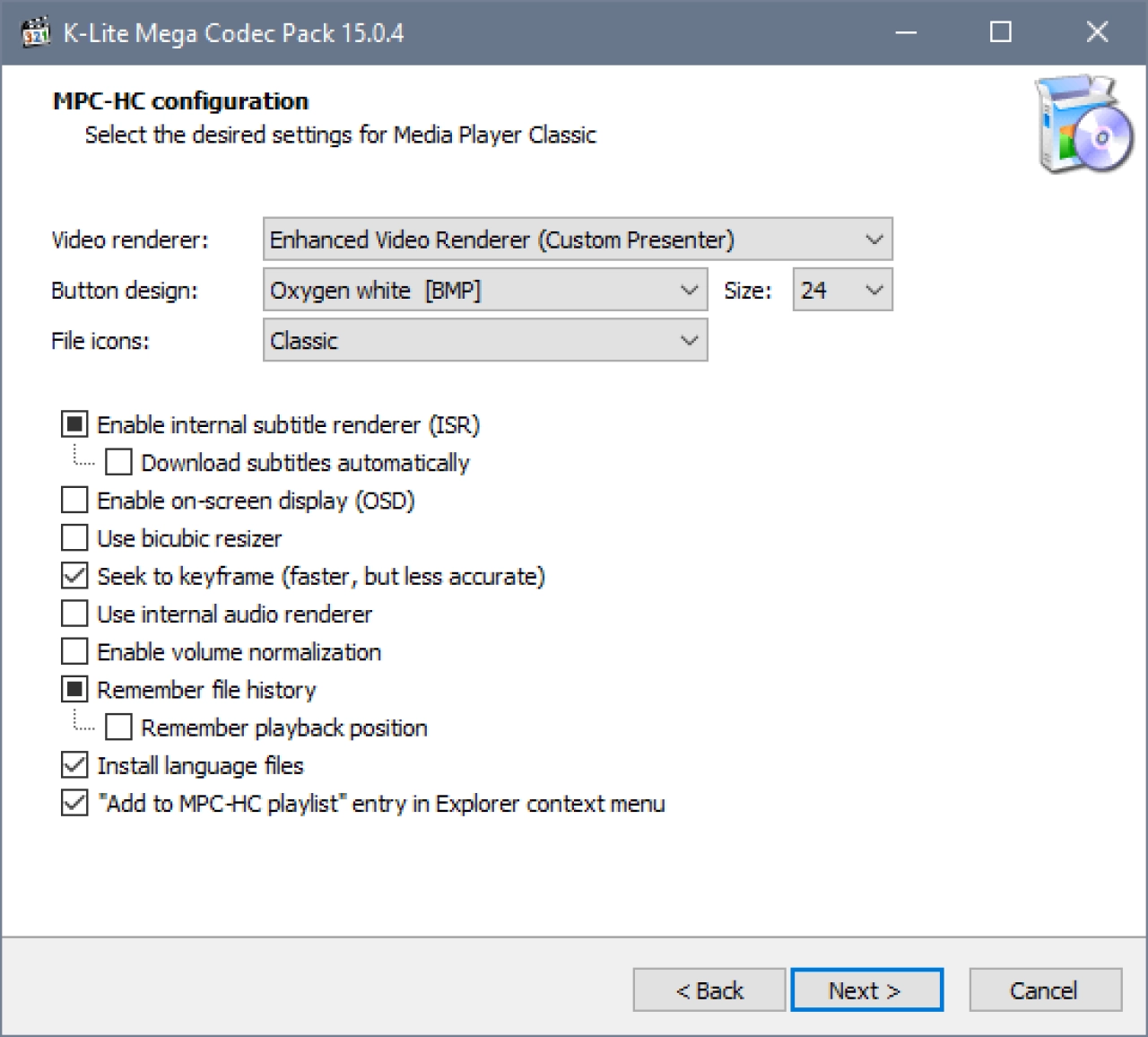Open the File icons dropdown
Screen dimensions: 1148x1037
(x=485, y=340)
